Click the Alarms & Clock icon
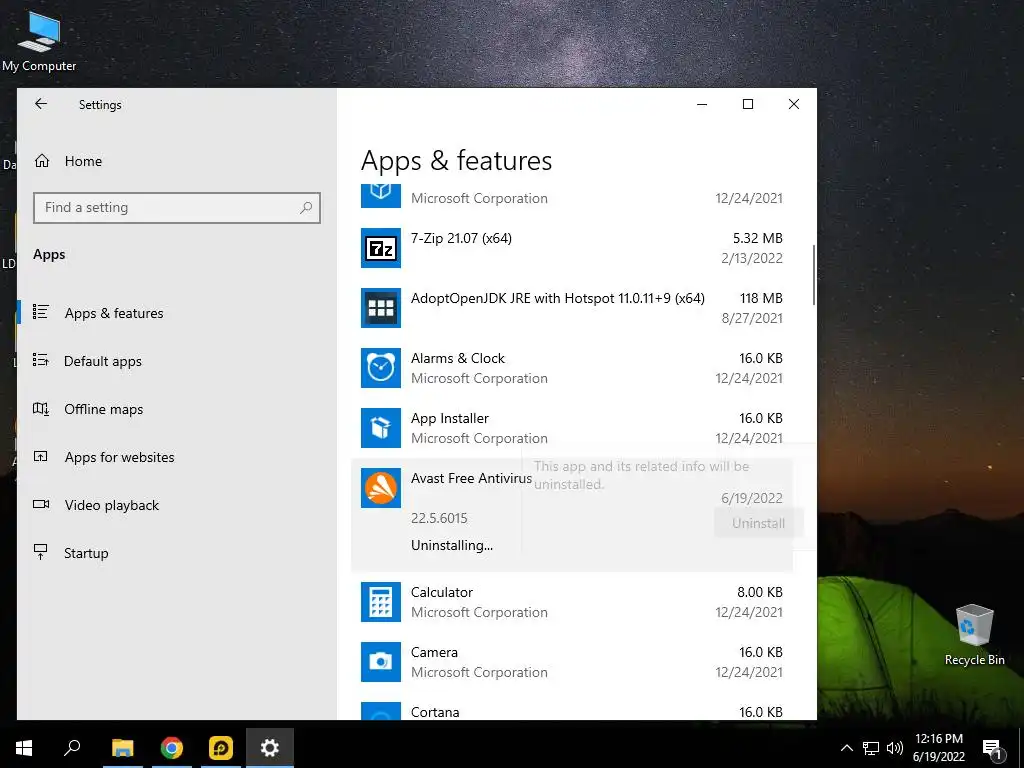This screenshot has width=1024, height=768. (x=381, y=368)
